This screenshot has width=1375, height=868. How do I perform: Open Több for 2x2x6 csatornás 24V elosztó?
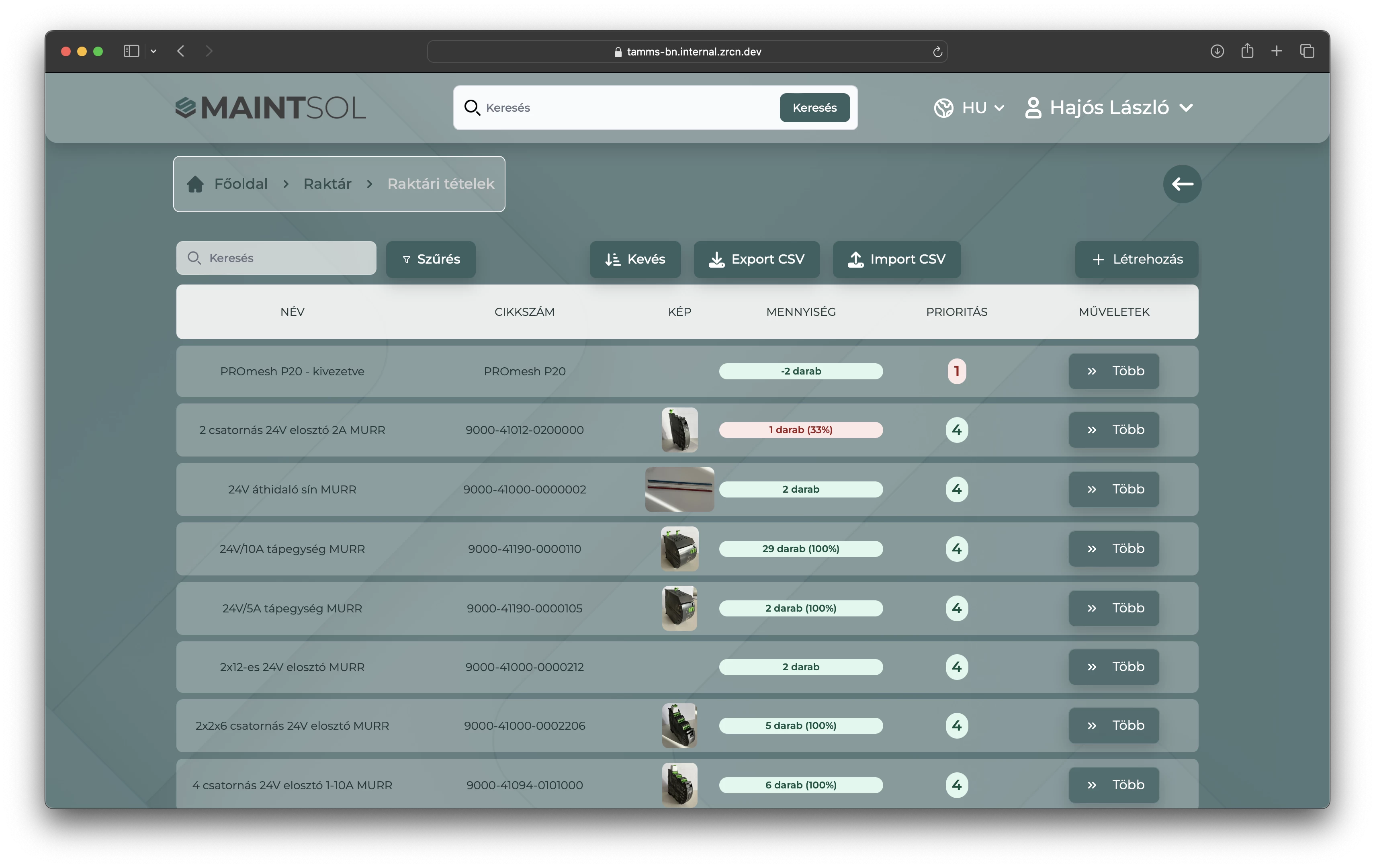tap(1113, 725)
